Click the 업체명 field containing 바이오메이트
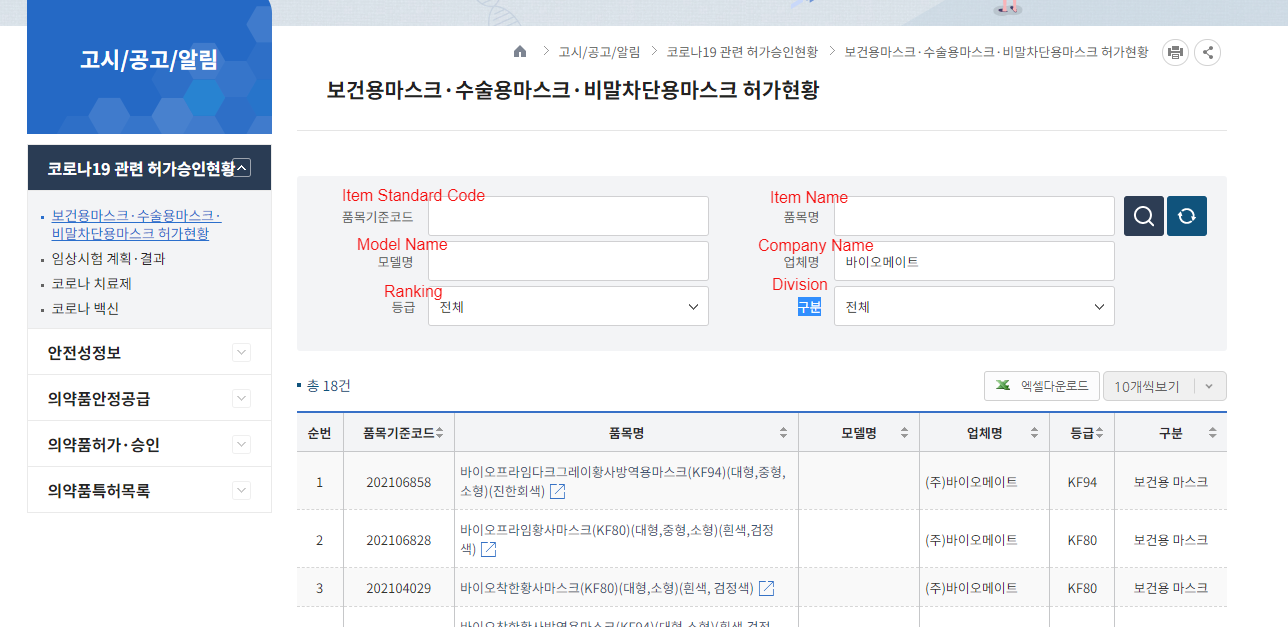Image resolution: width=1288 pixels, height=627 pixels. click(974, 261)
